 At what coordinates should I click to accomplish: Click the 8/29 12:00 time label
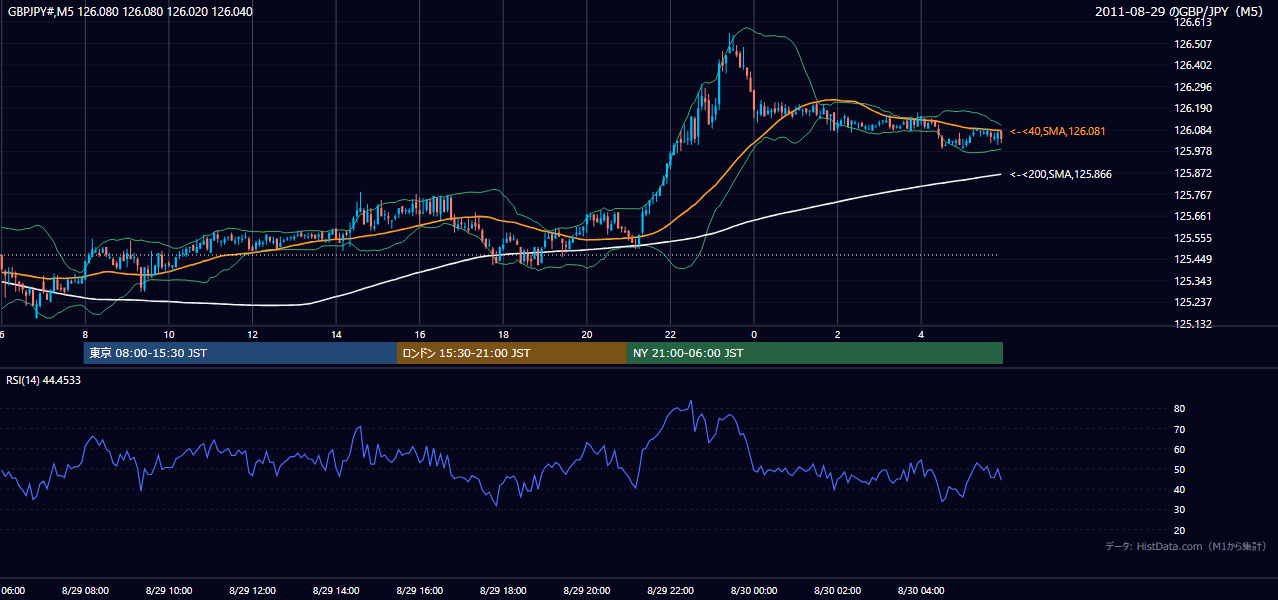tap(252, 591)
